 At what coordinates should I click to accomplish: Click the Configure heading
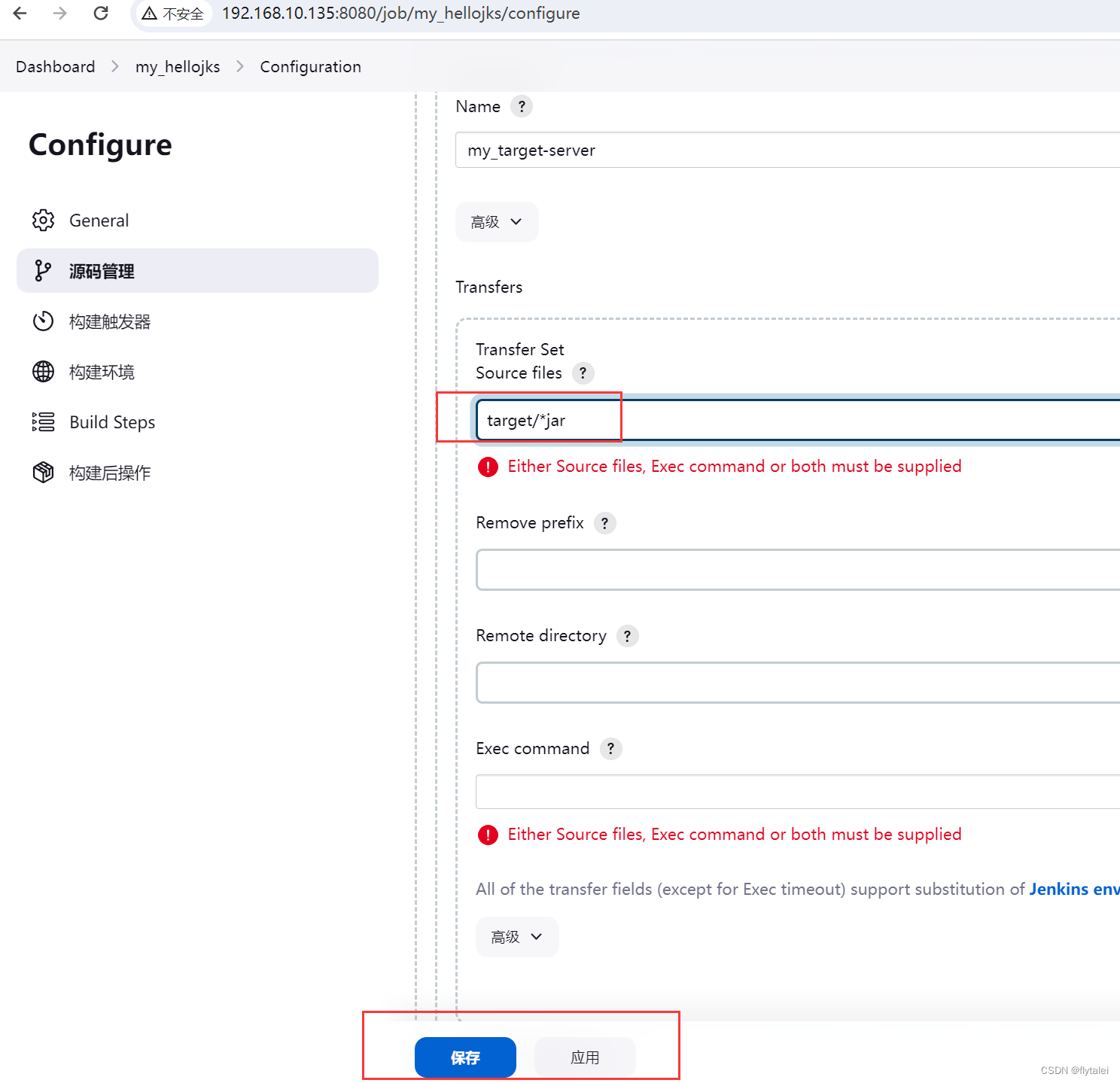[100, 145]
